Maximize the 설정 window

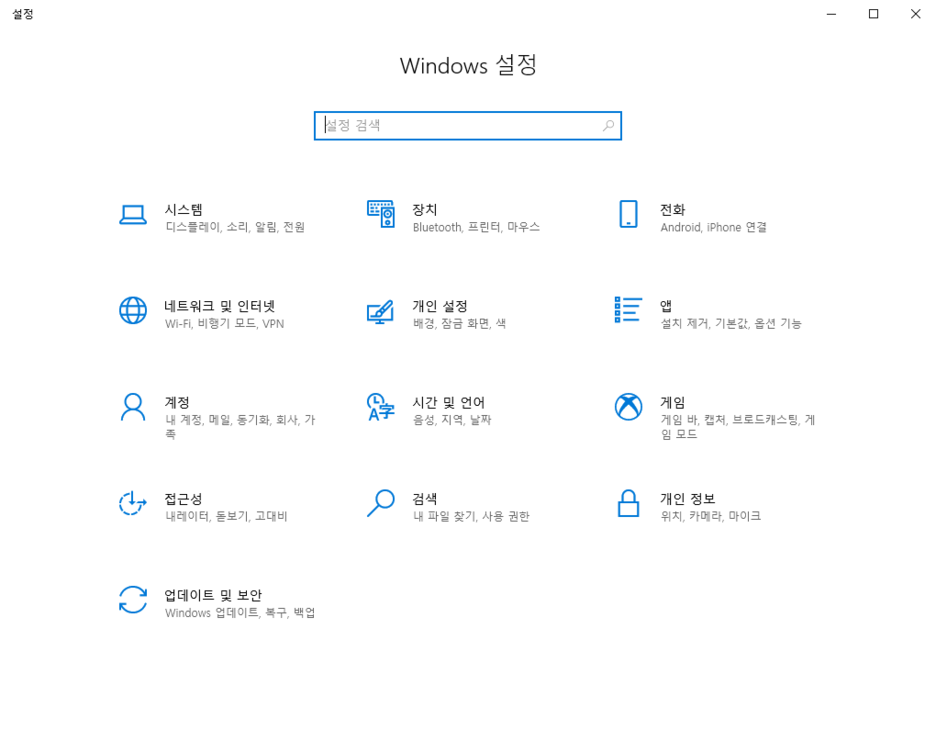[873, 14]
